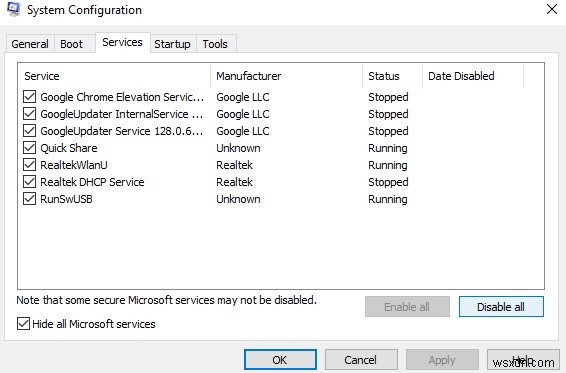Viewport: 566px width, 373px height.
Task: Click the Apply button
Action: [x=442, y=360]
